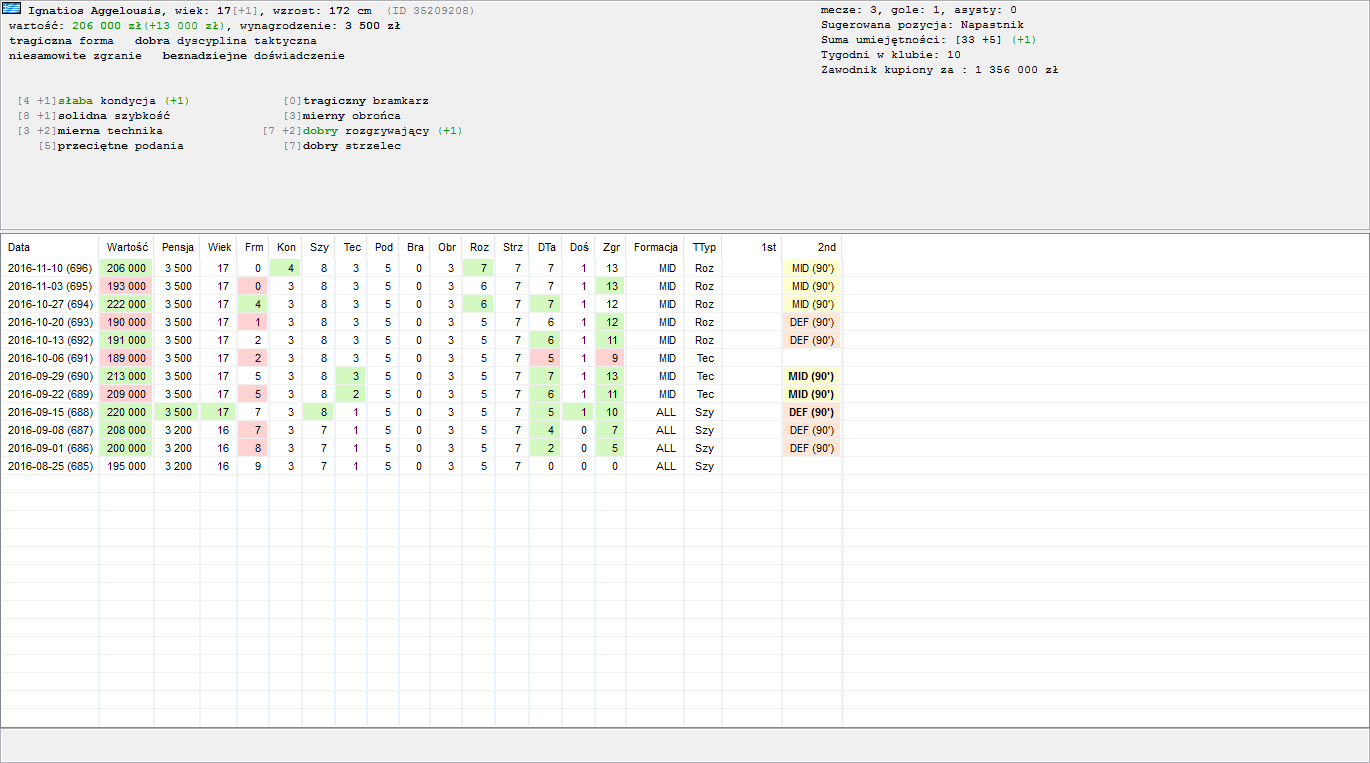Screen dimensions: 1370x763
Task: Click the 'dobry rozgrywający' skill label
Action: pos(366,131)
